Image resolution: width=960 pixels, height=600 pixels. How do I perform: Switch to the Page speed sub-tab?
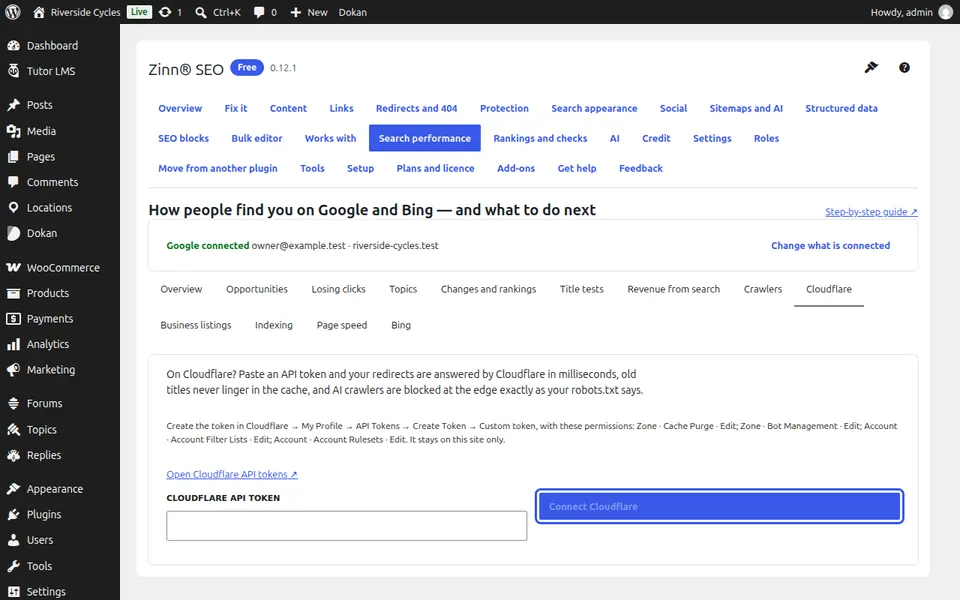(342, 325)
